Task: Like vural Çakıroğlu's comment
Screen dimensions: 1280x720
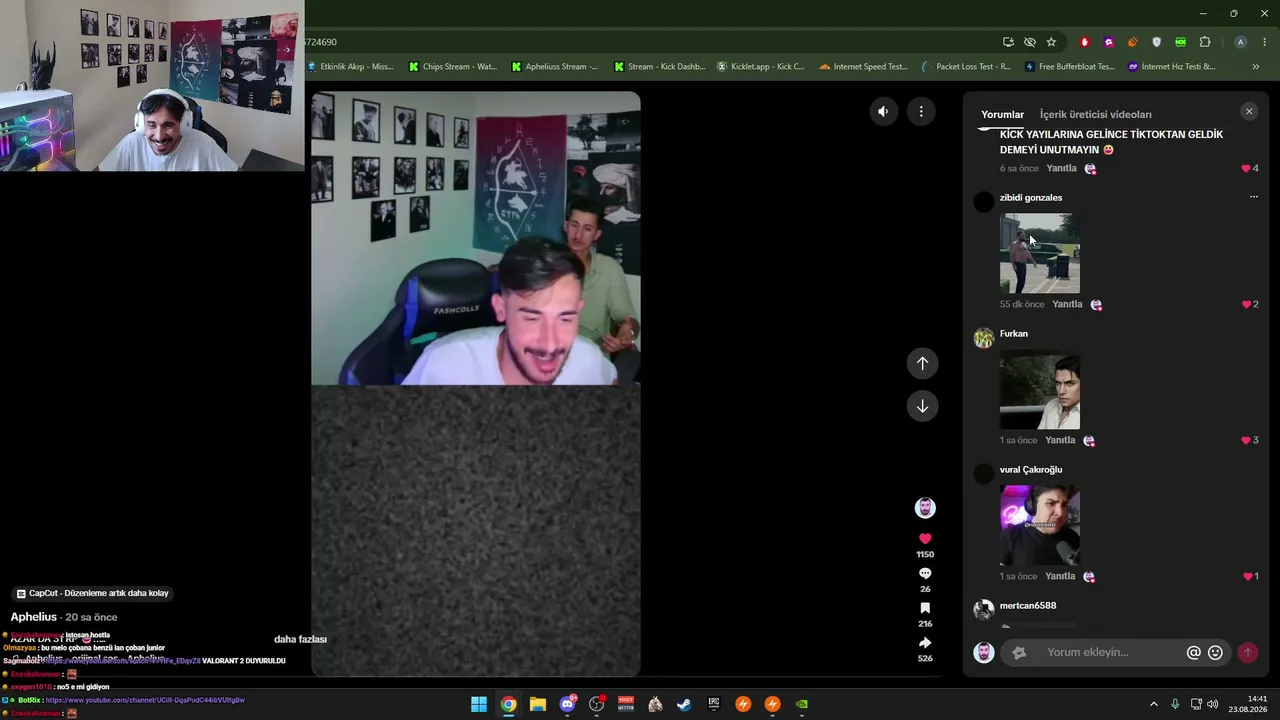Action: (x=1247, y=576)
